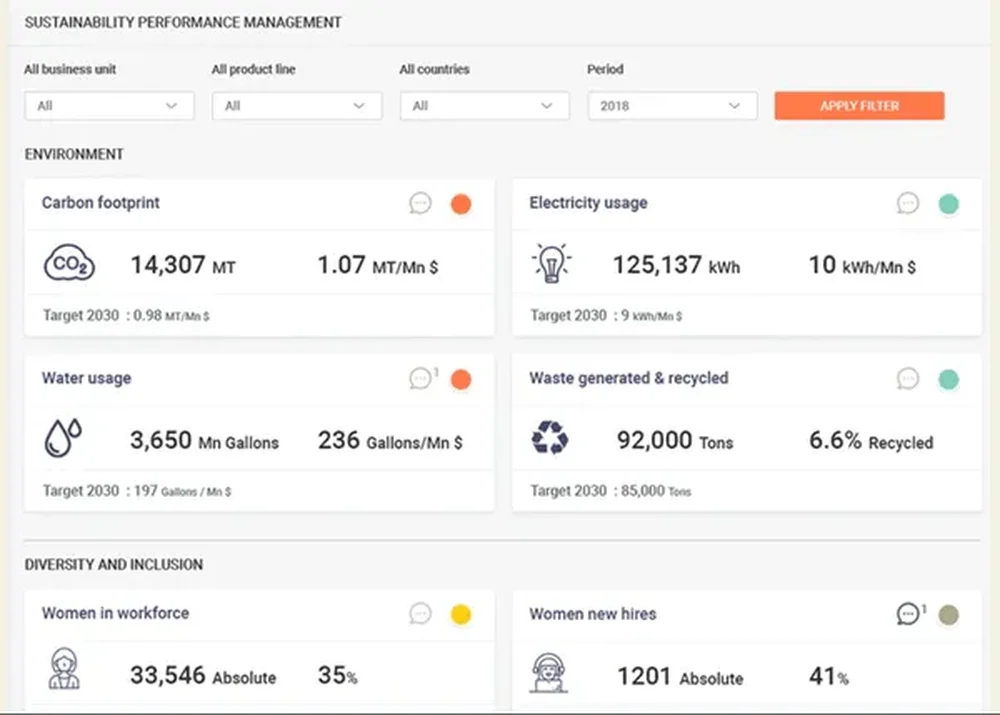Click Target 2030 : 197 Gallons/Mn $ text
The width and height of the screenshot is (1000, 715).
tap(136, 490)
